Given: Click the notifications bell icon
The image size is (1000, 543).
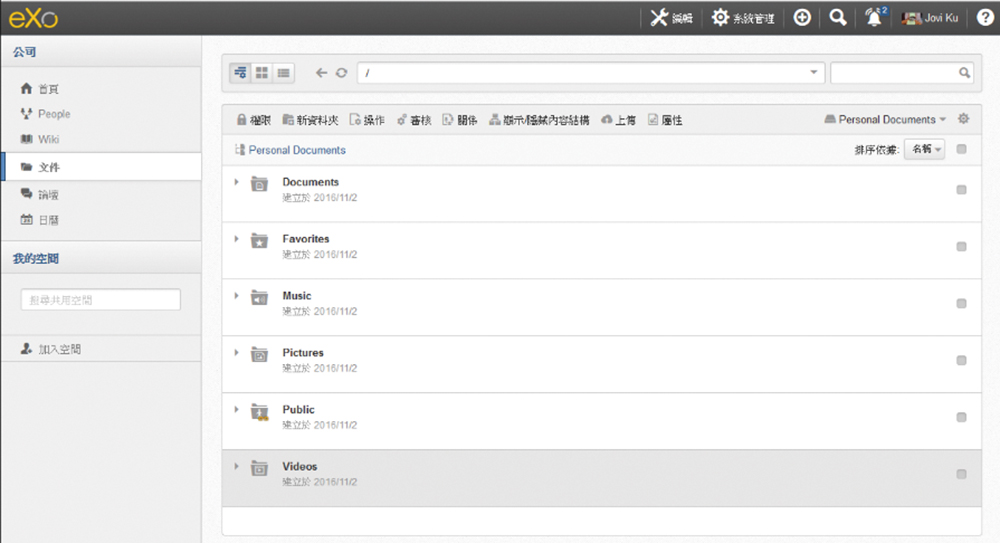Looking at the screenshot, I should pos(874,18).
